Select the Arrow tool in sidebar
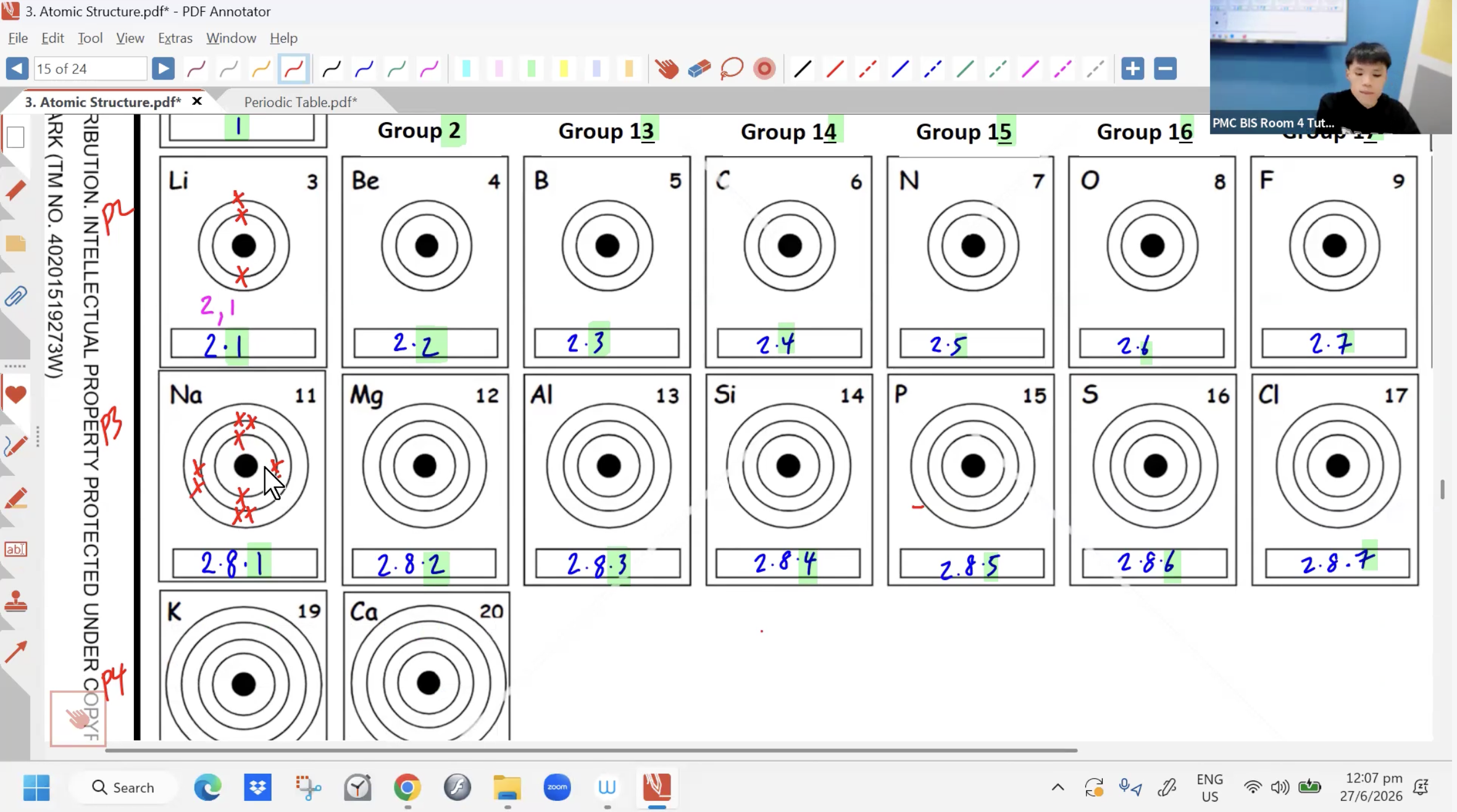 15,651
